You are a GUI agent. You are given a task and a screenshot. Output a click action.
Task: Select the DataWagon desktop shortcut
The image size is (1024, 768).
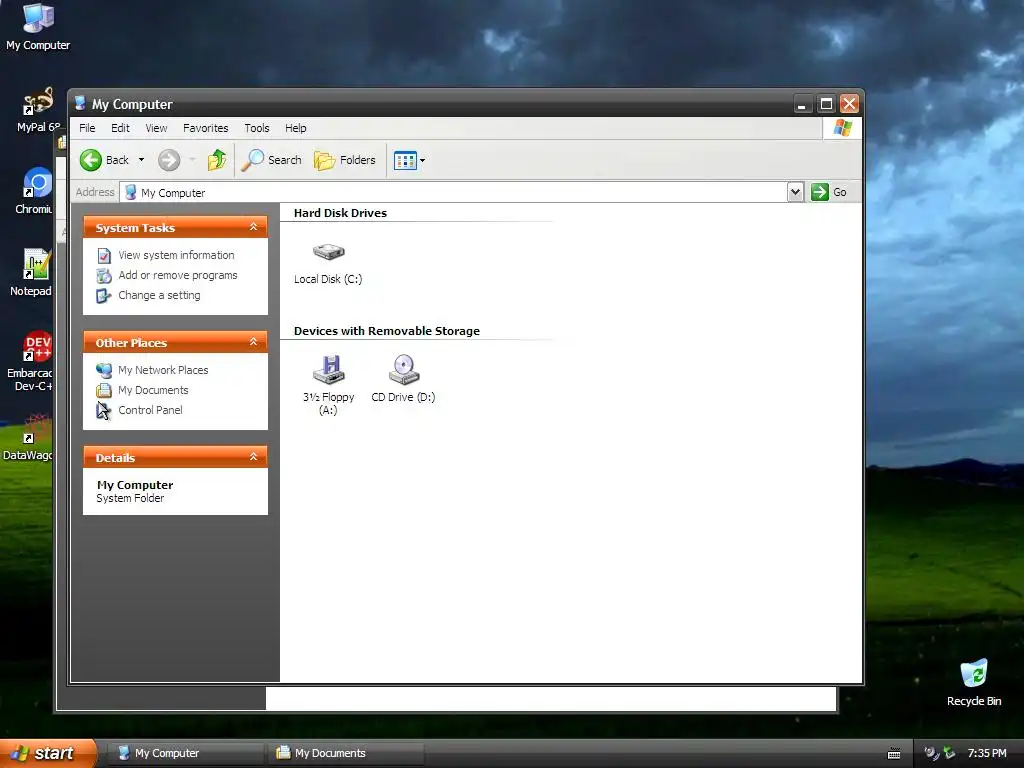coord(29,438)
